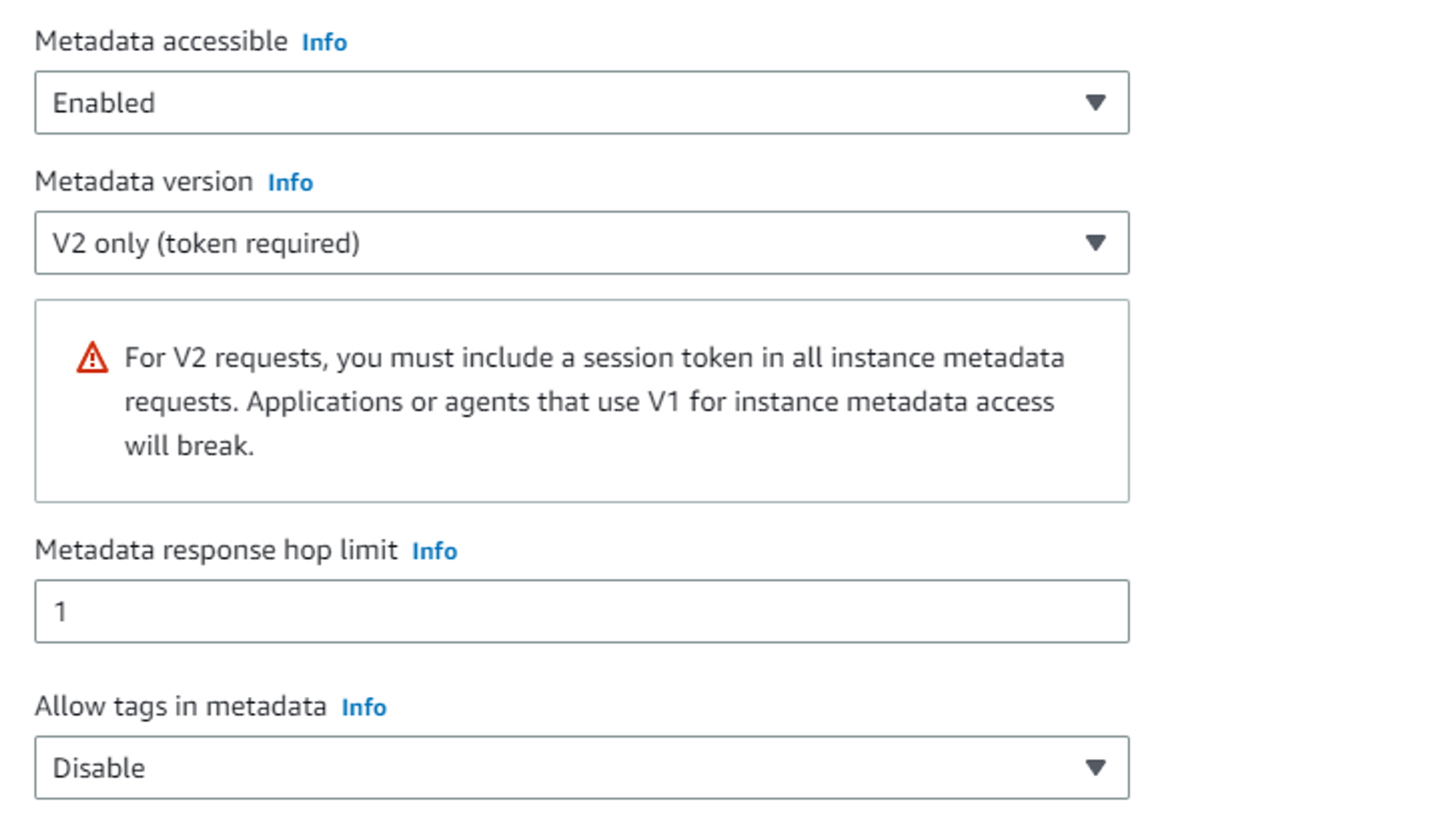Image resolution: width=1456 pixels, height=817 pixels.
Task: Click the V2 requests warning message text
Action: (x=593, y=401)
